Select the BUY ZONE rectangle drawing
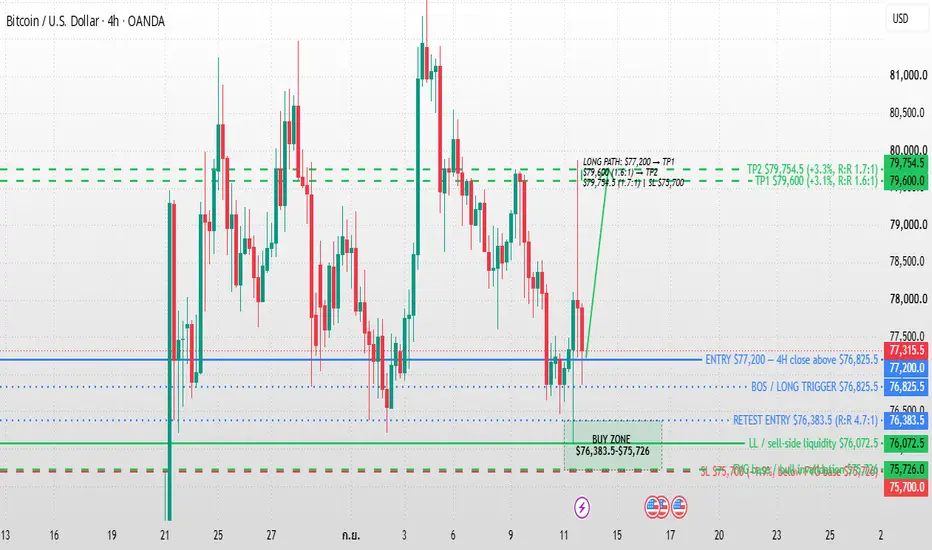Screen dimensions: 932x550 [x=613, y=445]
